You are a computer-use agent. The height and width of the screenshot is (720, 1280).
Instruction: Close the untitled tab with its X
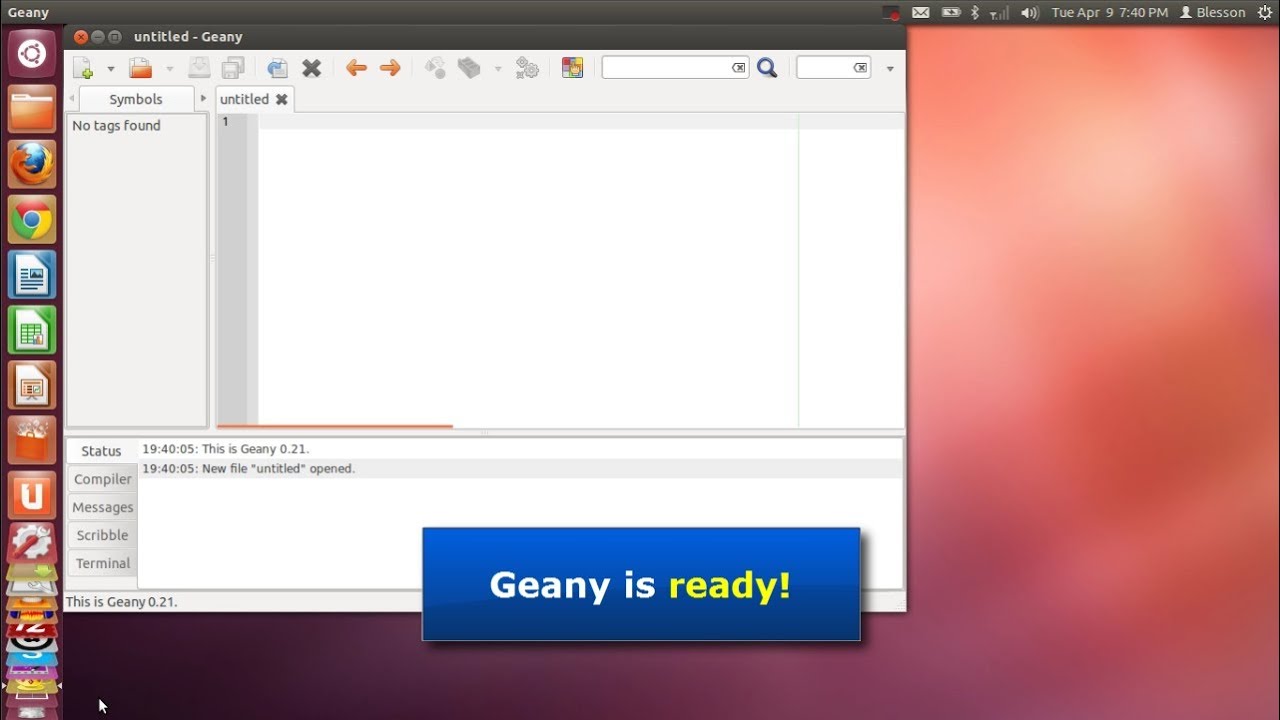coord(282,99)
